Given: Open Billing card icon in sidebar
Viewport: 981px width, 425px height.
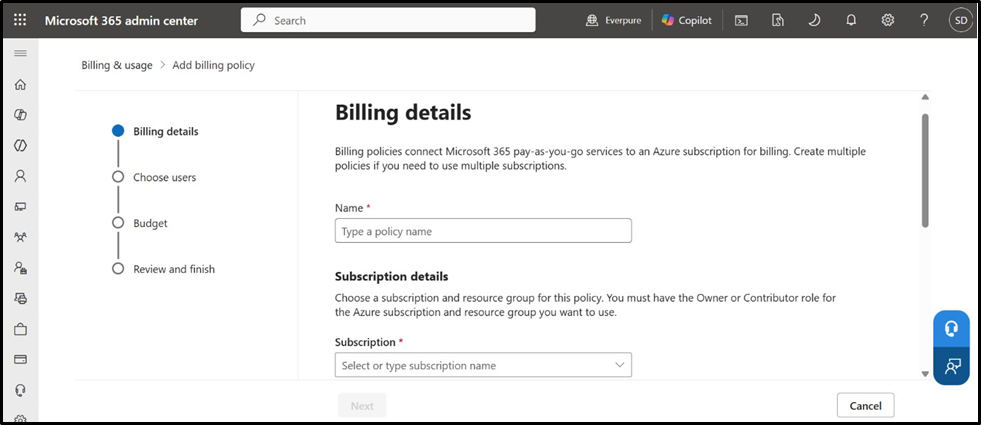Looking at the screenshot, I should click(x=20, y=359).
